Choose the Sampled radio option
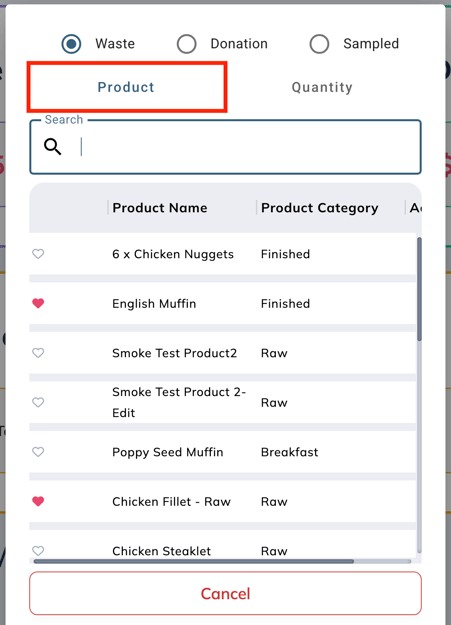Viewport: 451px width, 625px height. coord(319,44)
